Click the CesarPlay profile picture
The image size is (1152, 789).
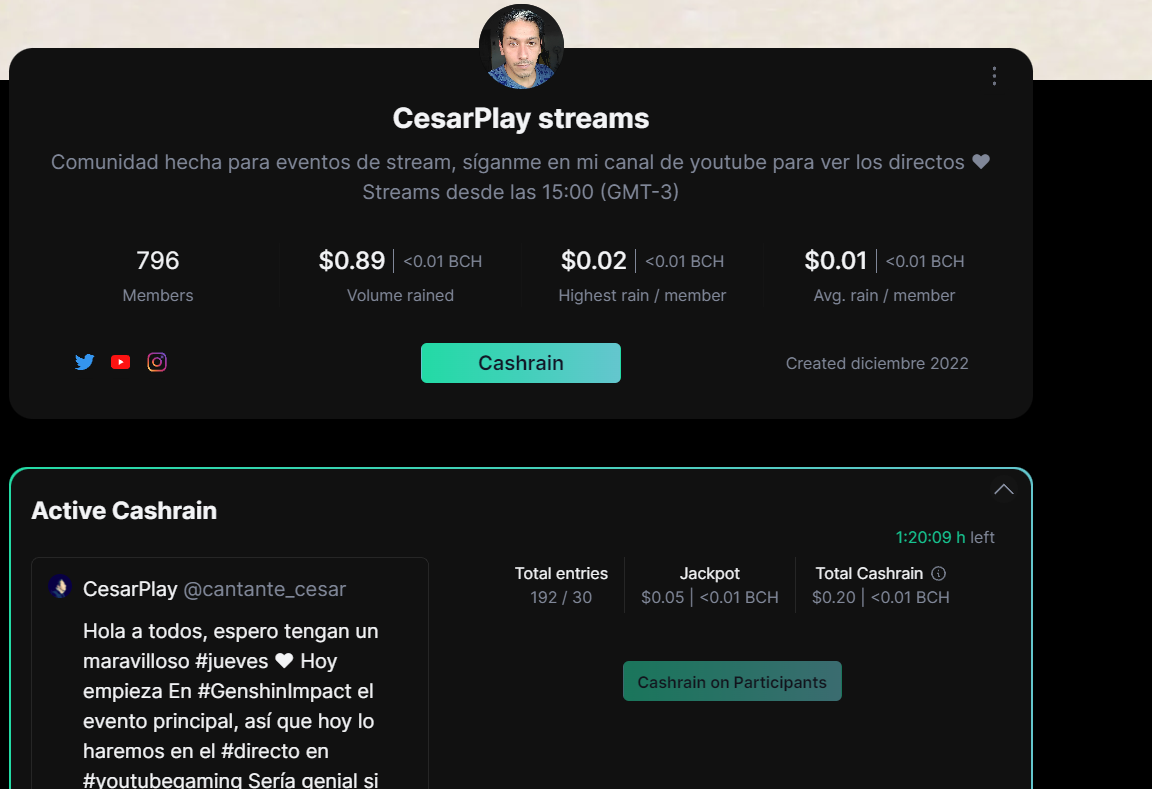(x=522, y=47)
